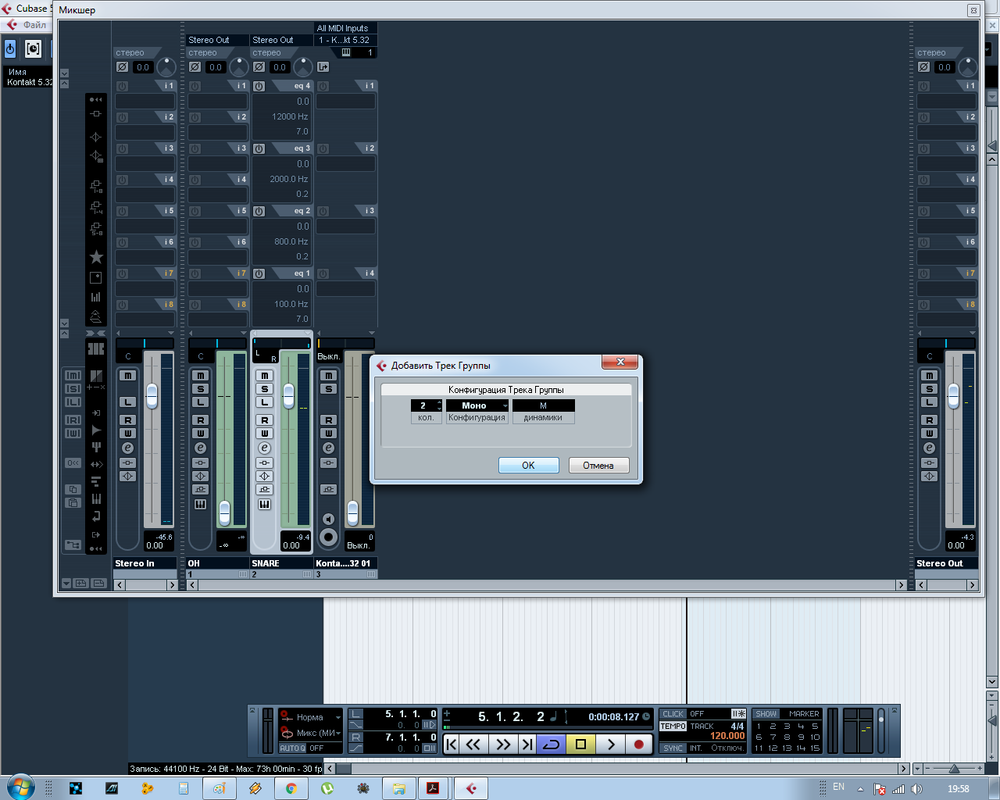This screenshot has width=1000, height=800.
Task: Enable record on the Kontakt MIDI channel
Action: click(328, 537)
